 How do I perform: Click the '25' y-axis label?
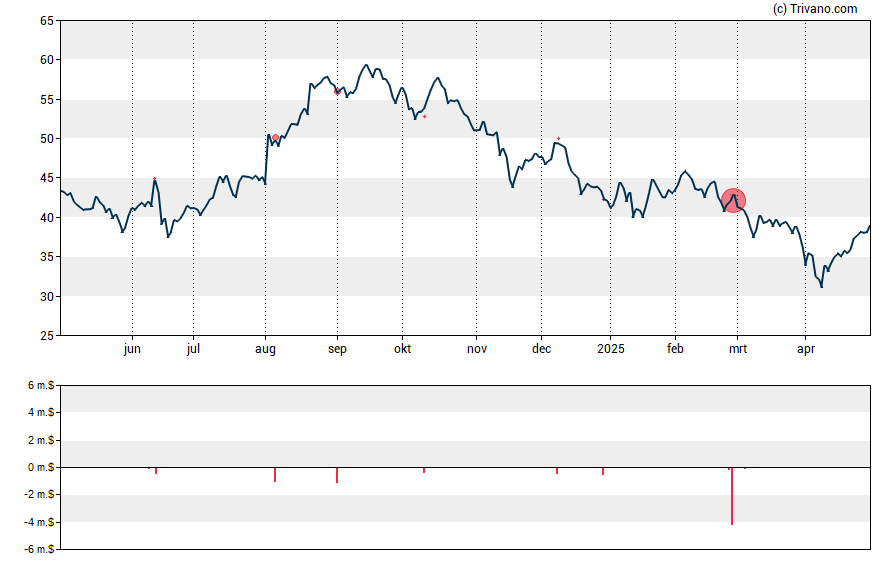pyautogui.click(x=47, y=336)
